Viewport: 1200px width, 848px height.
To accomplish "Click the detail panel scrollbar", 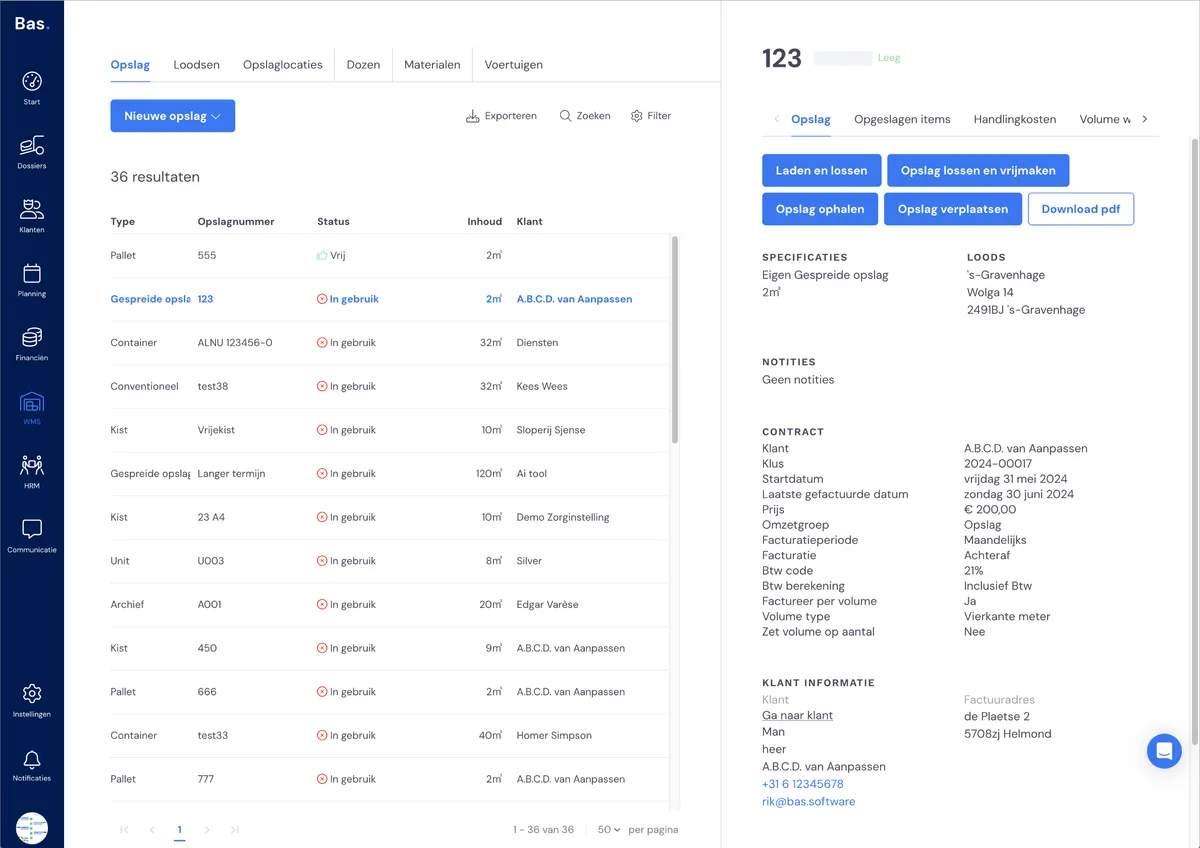I will [1193, 440].
